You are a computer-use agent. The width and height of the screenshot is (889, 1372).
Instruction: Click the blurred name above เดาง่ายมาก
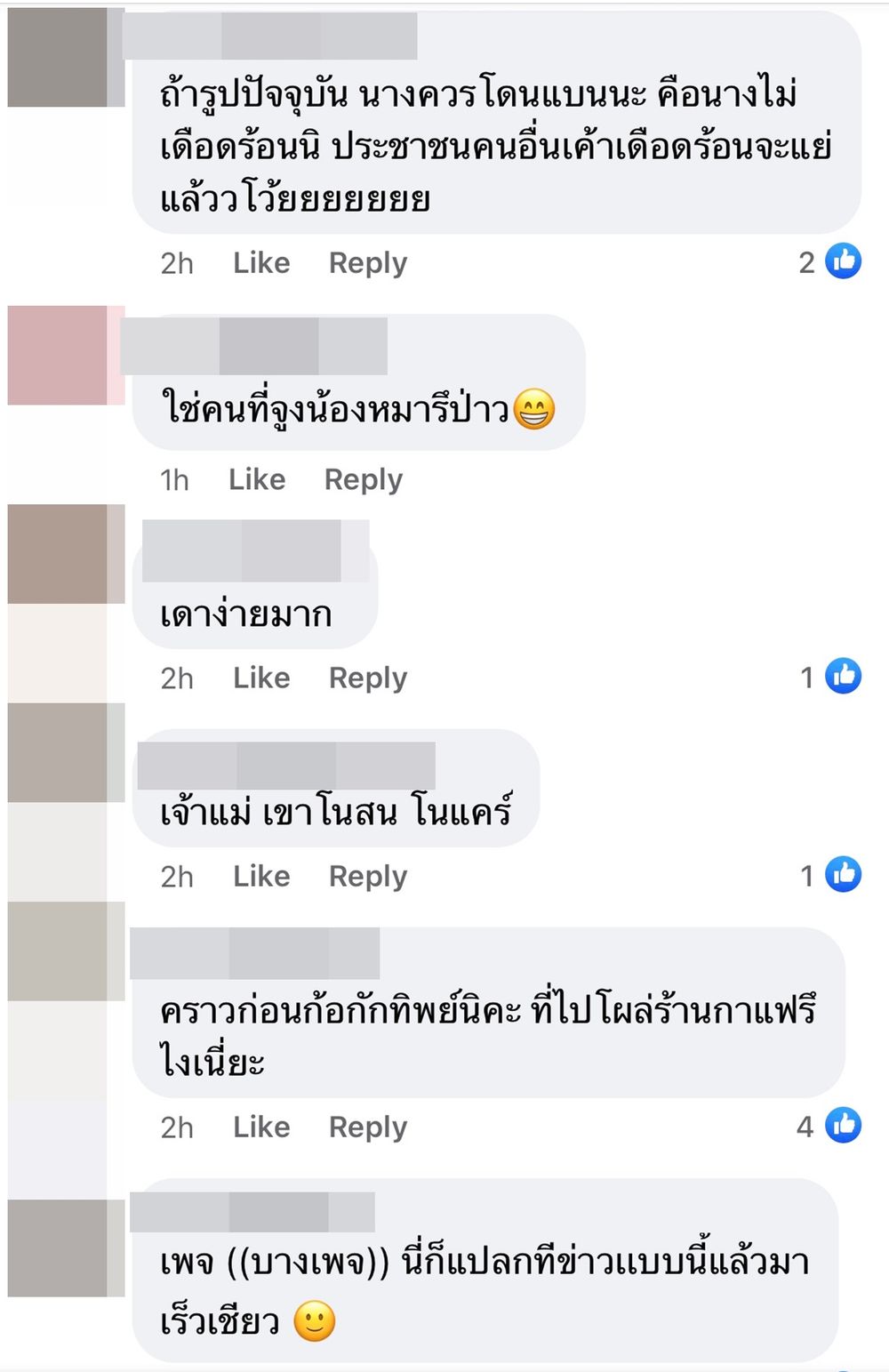255,551
